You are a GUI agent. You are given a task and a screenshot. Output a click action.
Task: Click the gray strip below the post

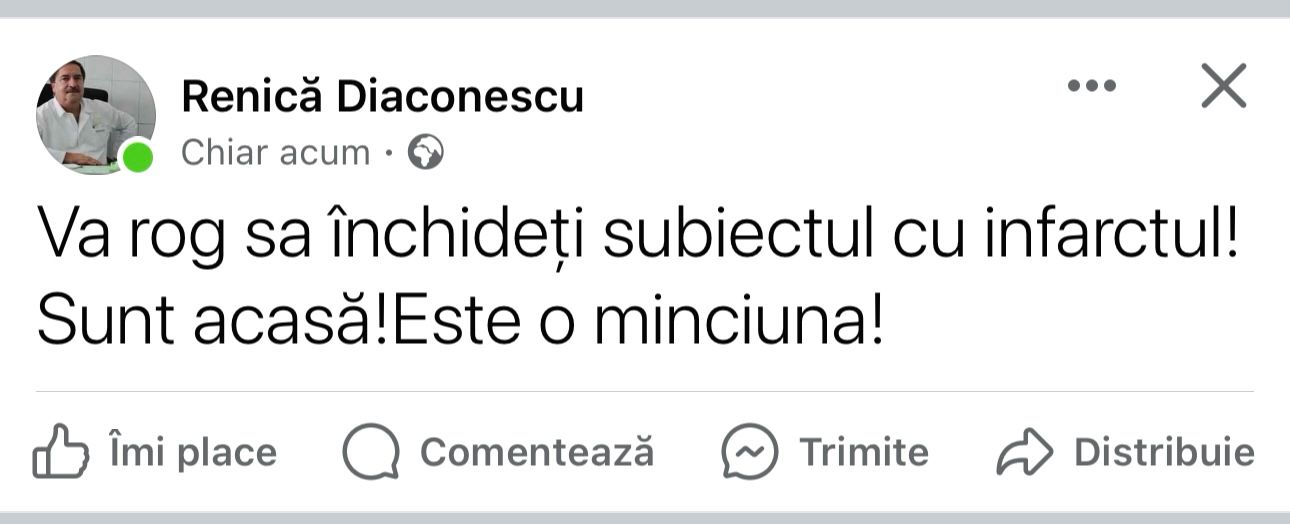[x=645, y=518]
